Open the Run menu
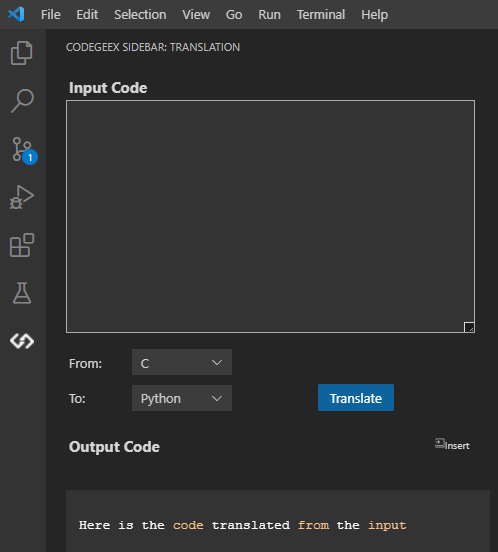The height and width of the screenshot is (552, 498). [270, 15]
